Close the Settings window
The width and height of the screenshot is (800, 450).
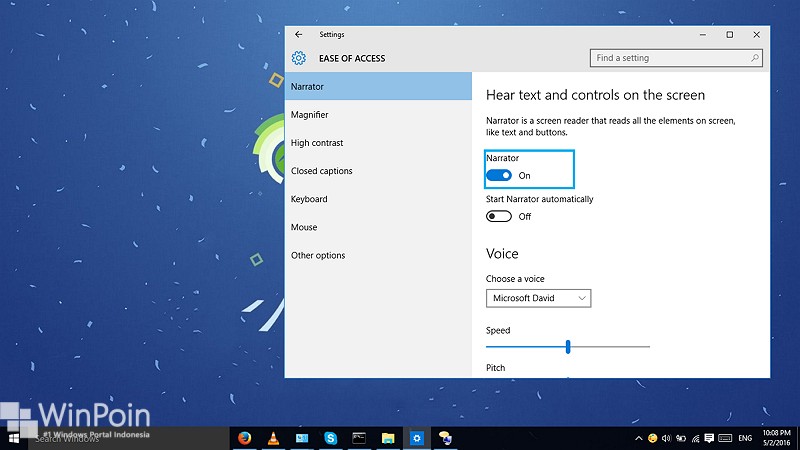point(757,35)
